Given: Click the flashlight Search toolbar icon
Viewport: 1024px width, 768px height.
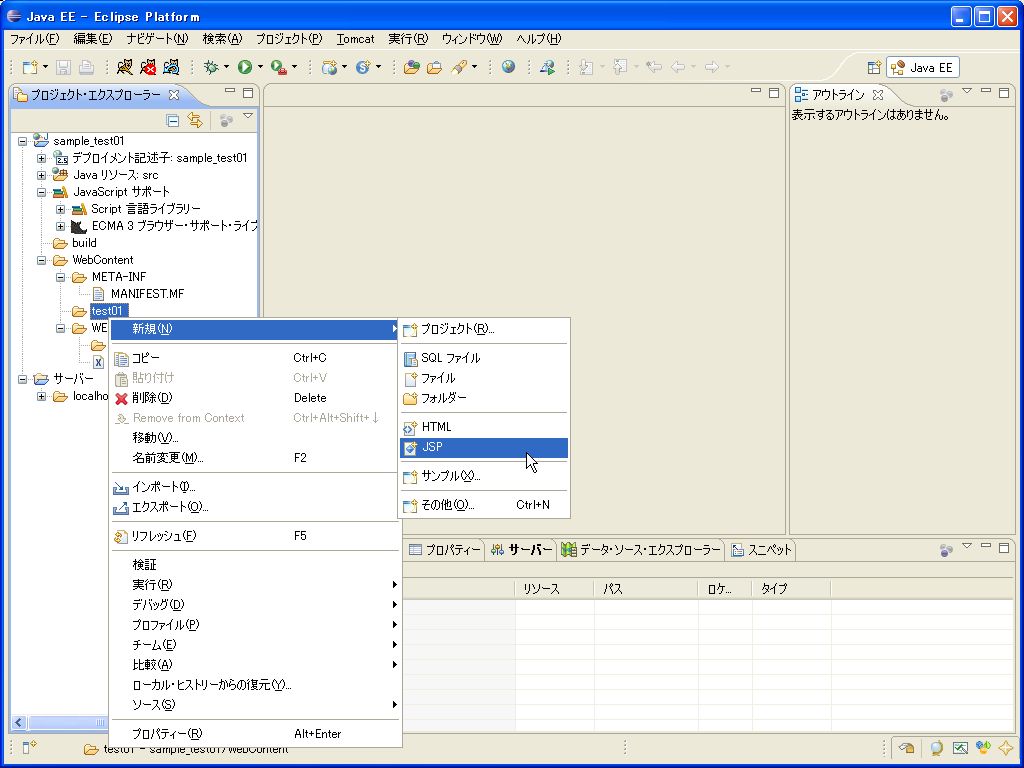Looking at the screenshot, I should pyautogui.click(x=459, y=67).
